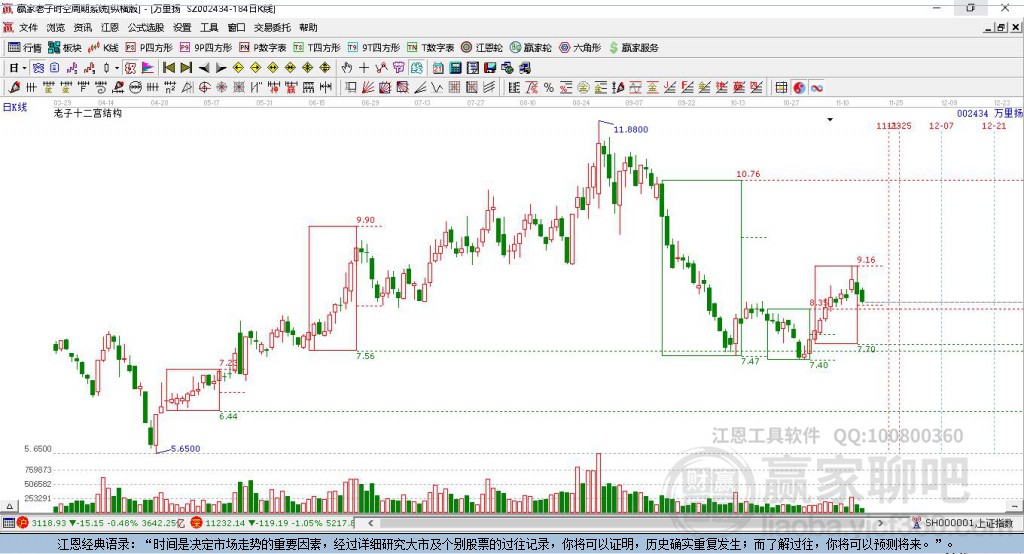1024x554 pixels.
Task: Restore the inner chart window
Action: coord(1001,27)
